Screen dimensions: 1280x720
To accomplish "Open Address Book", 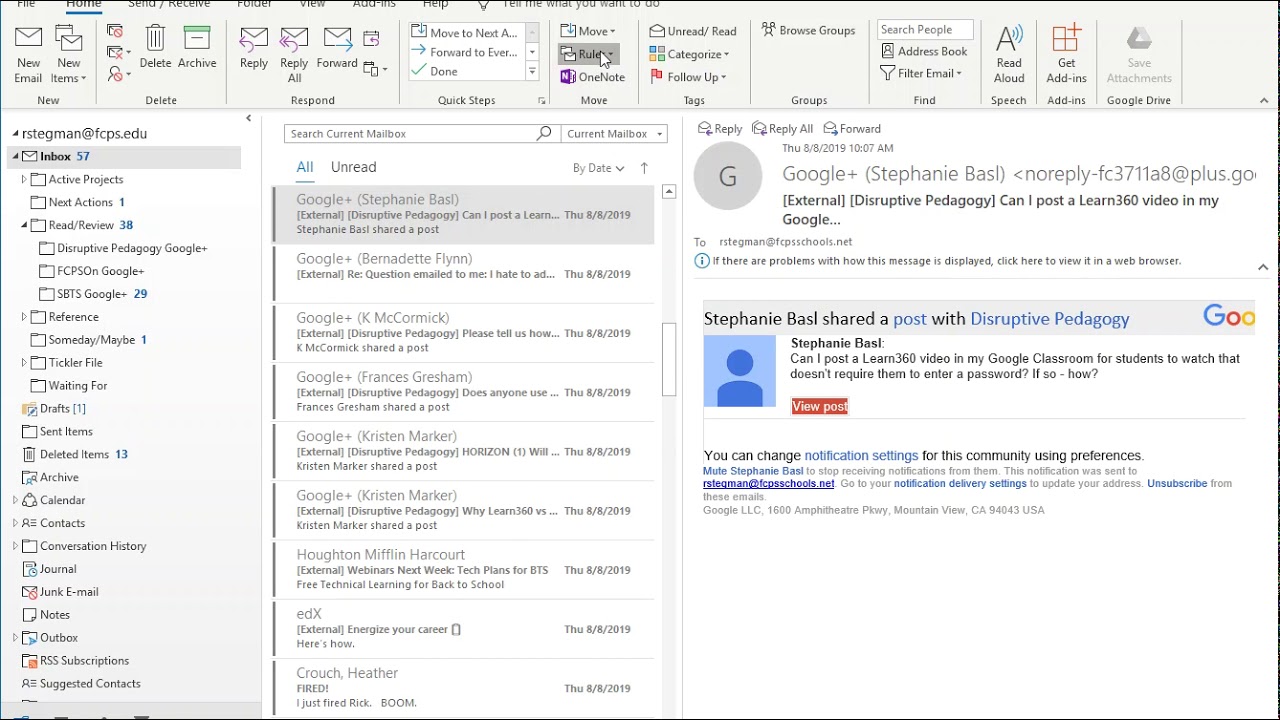I will point(924,51).
